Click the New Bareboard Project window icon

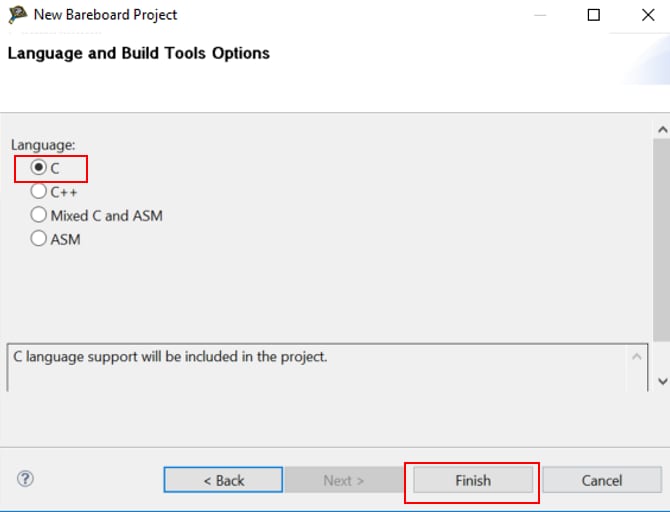(x=17, y=15)
